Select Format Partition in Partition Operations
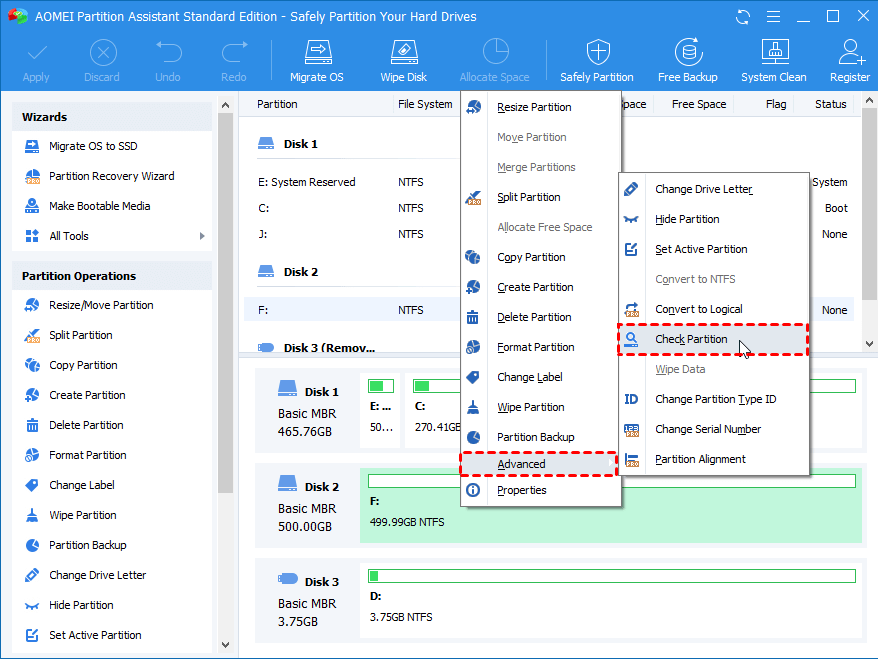 (x=87, y=455)
